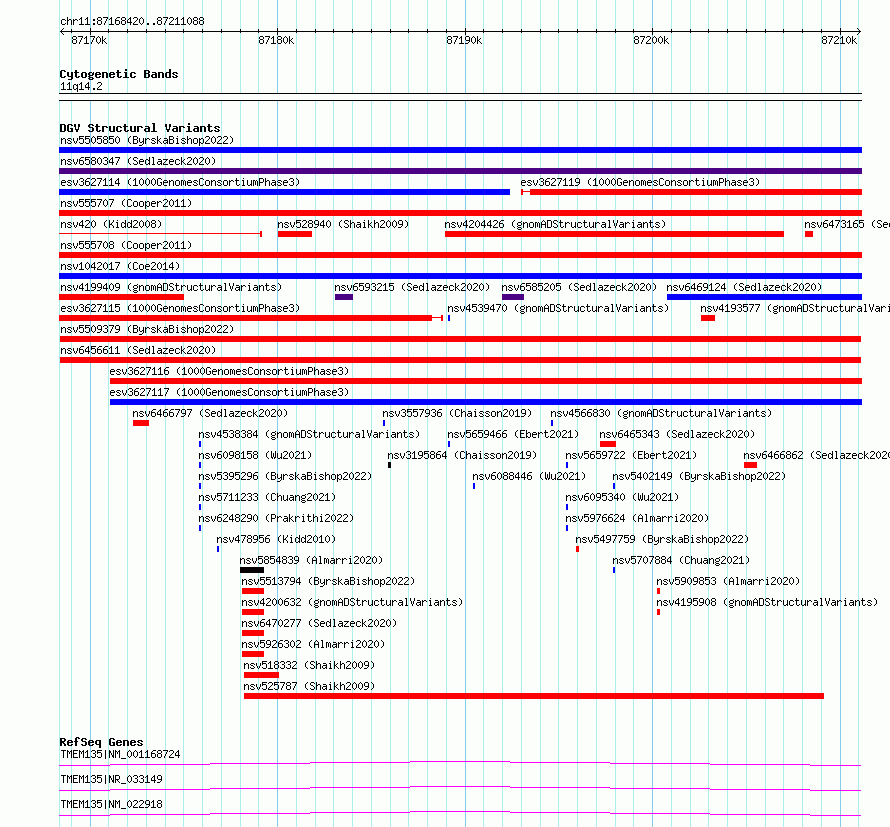This screenshot has height=827, width=890.
Task: Open nsv5509379 (ByrskaBishop2022) label
Action: [x=147, y=329]
